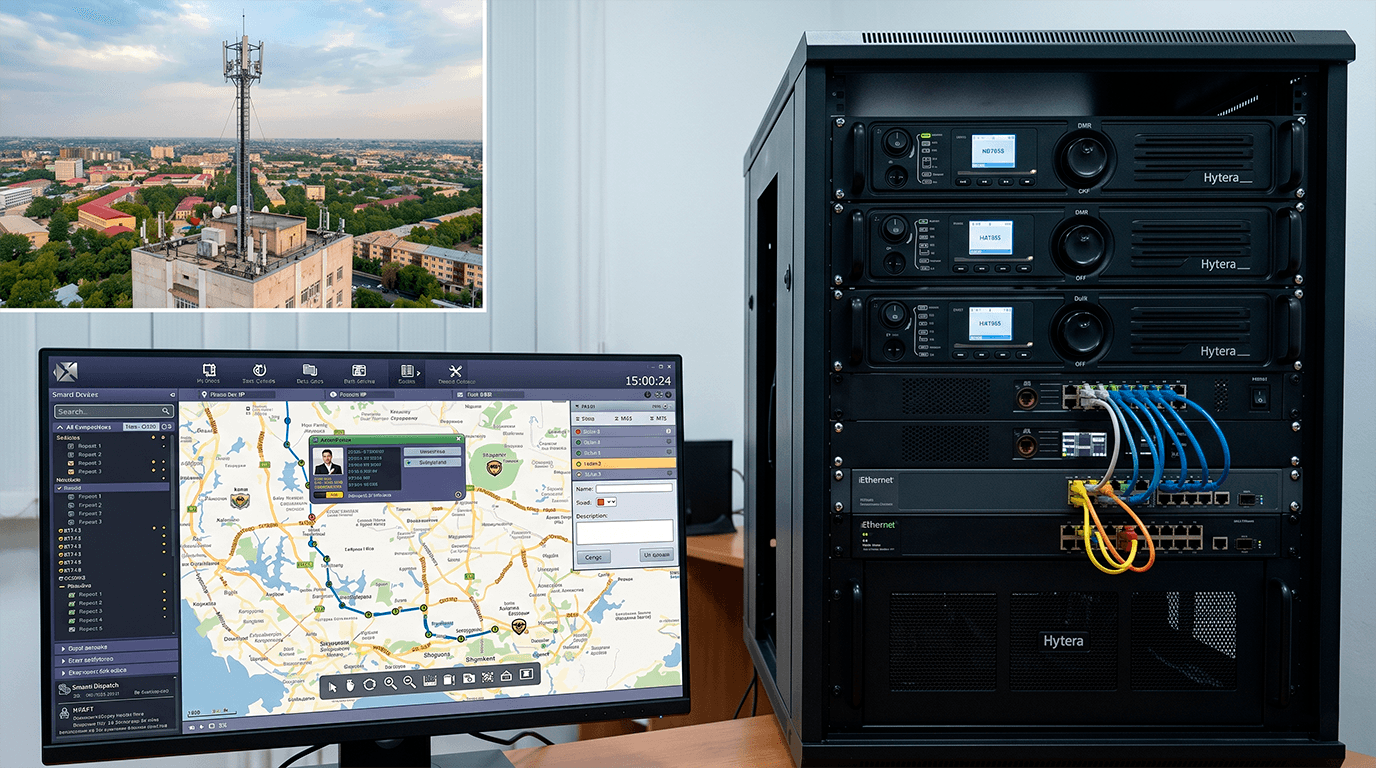The image size is (1376, 768).
Task: Click the shield badge marker inside the green park
Action: coord(494,467)
